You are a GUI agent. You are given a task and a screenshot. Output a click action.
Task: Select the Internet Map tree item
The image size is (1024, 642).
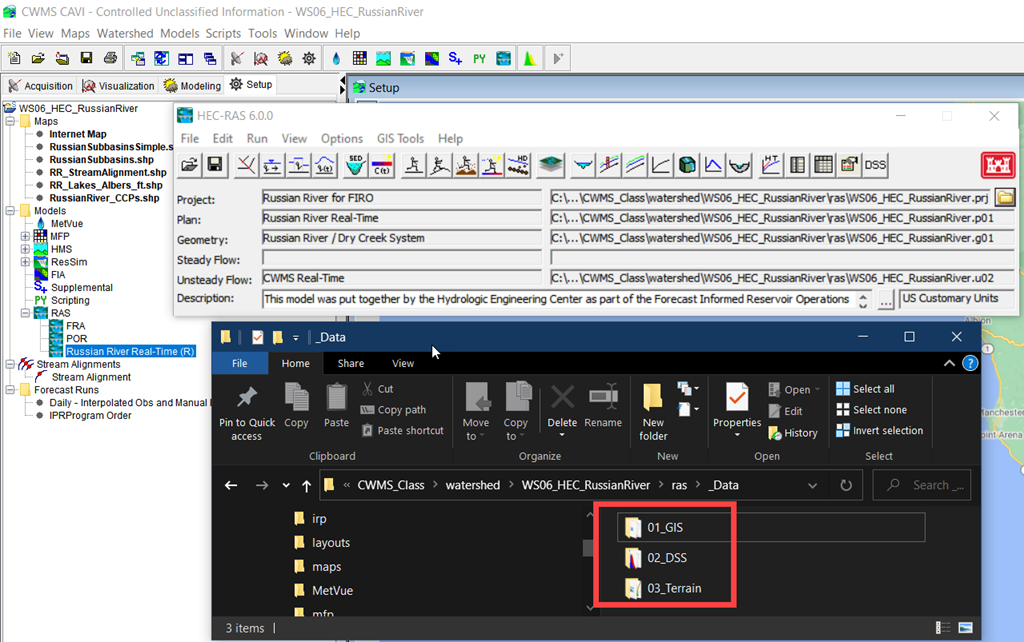[78, 134]
